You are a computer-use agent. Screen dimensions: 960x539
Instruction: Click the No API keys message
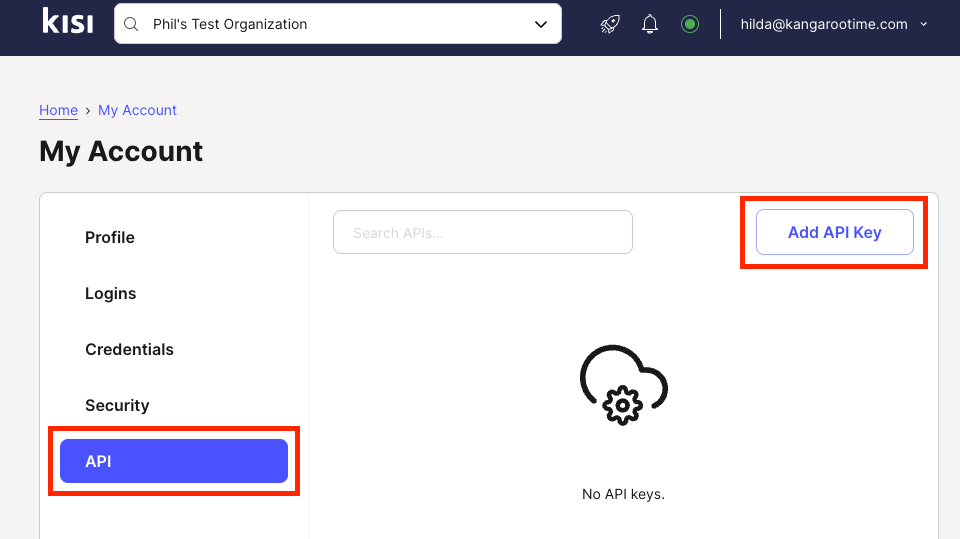(x=623, y=494)
